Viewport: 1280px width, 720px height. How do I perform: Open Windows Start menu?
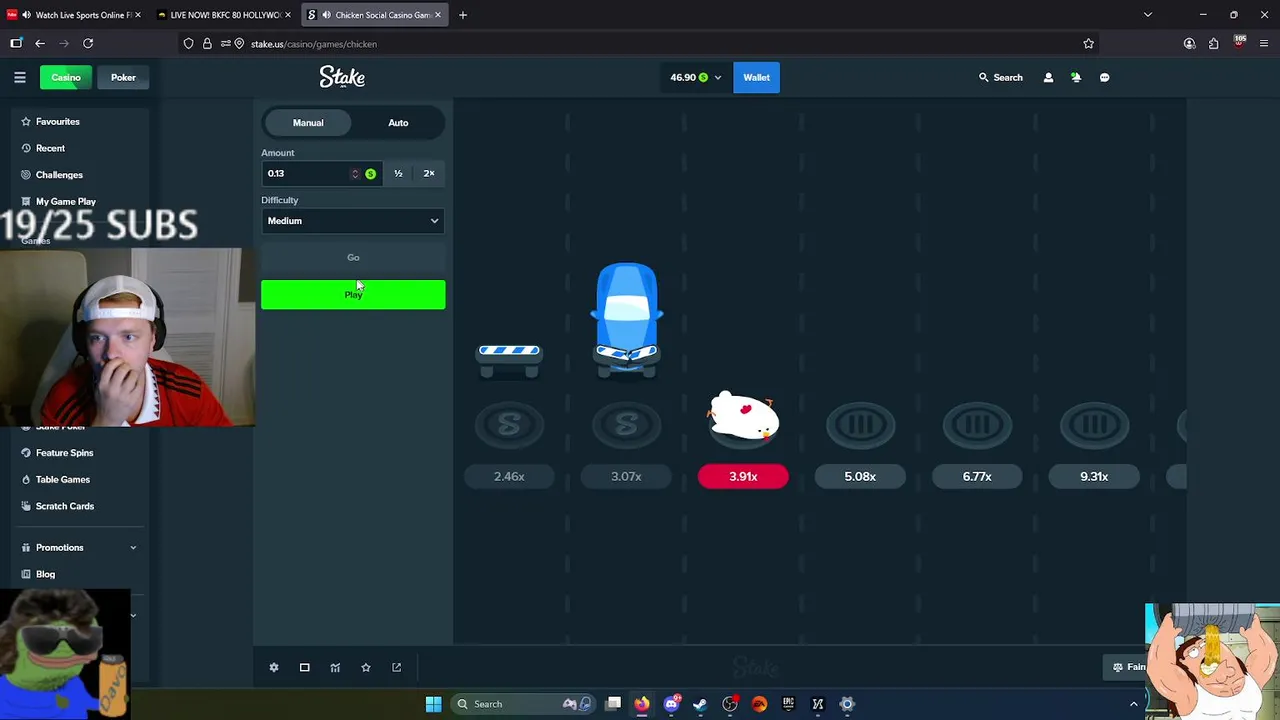click(x=433, y=704)
